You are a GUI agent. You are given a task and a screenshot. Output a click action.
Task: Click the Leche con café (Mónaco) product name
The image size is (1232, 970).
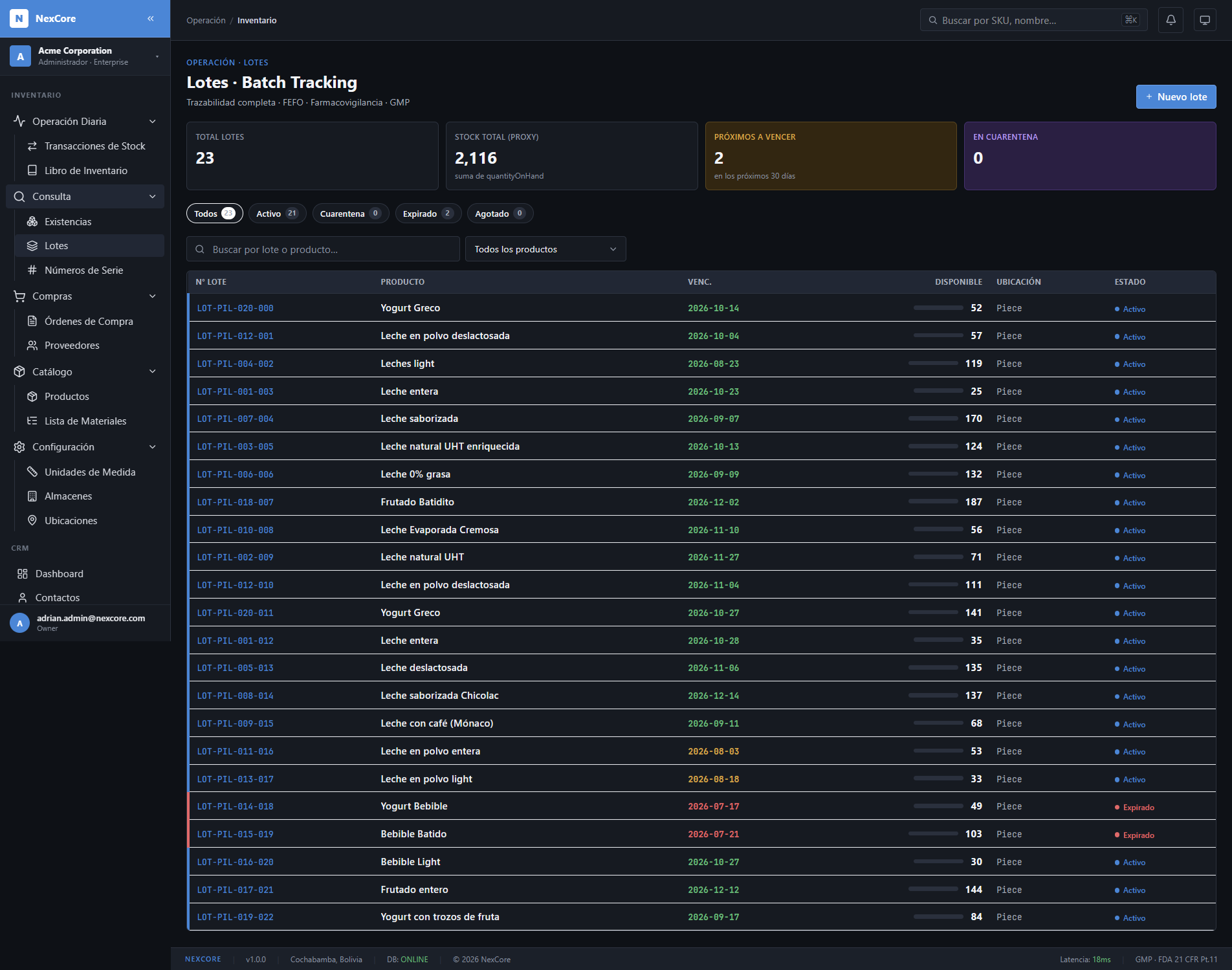[437, 723]
